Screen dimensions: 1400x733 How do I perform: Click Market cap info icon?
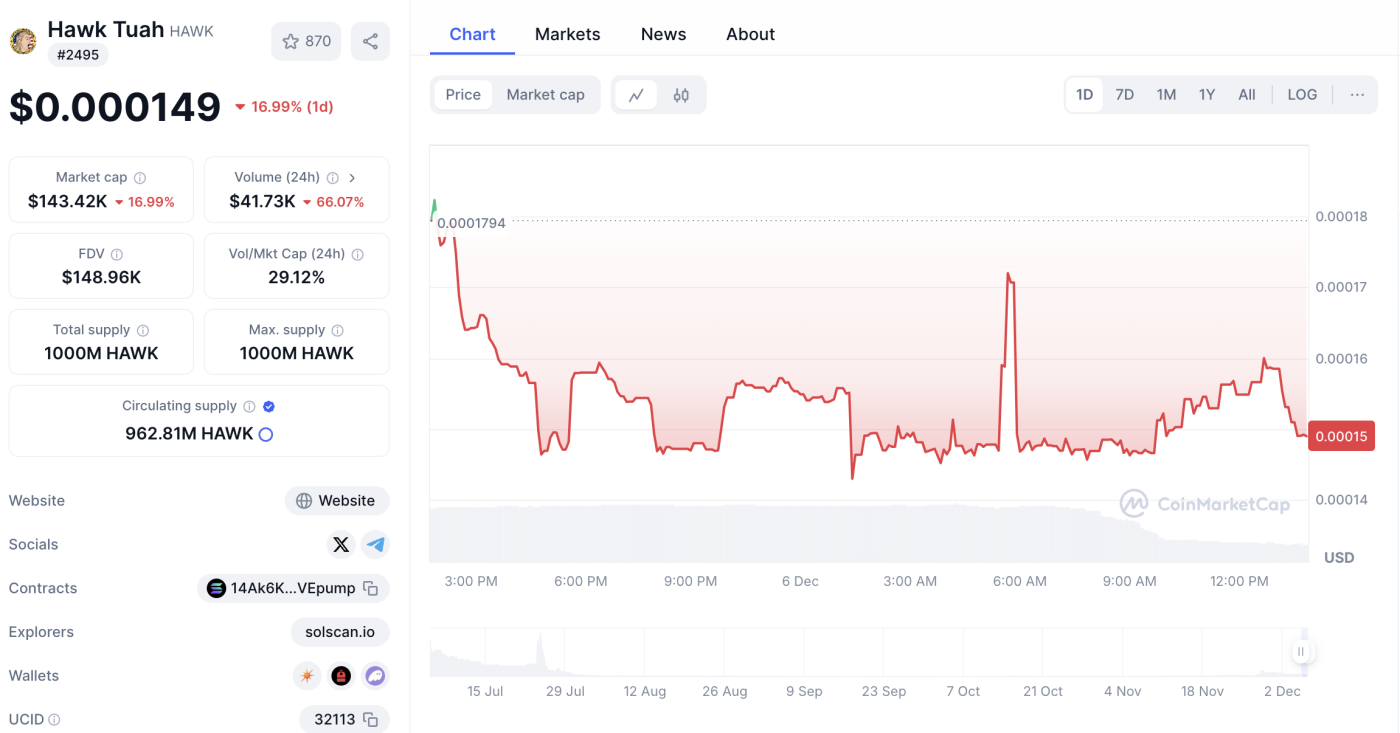(140, 178)
